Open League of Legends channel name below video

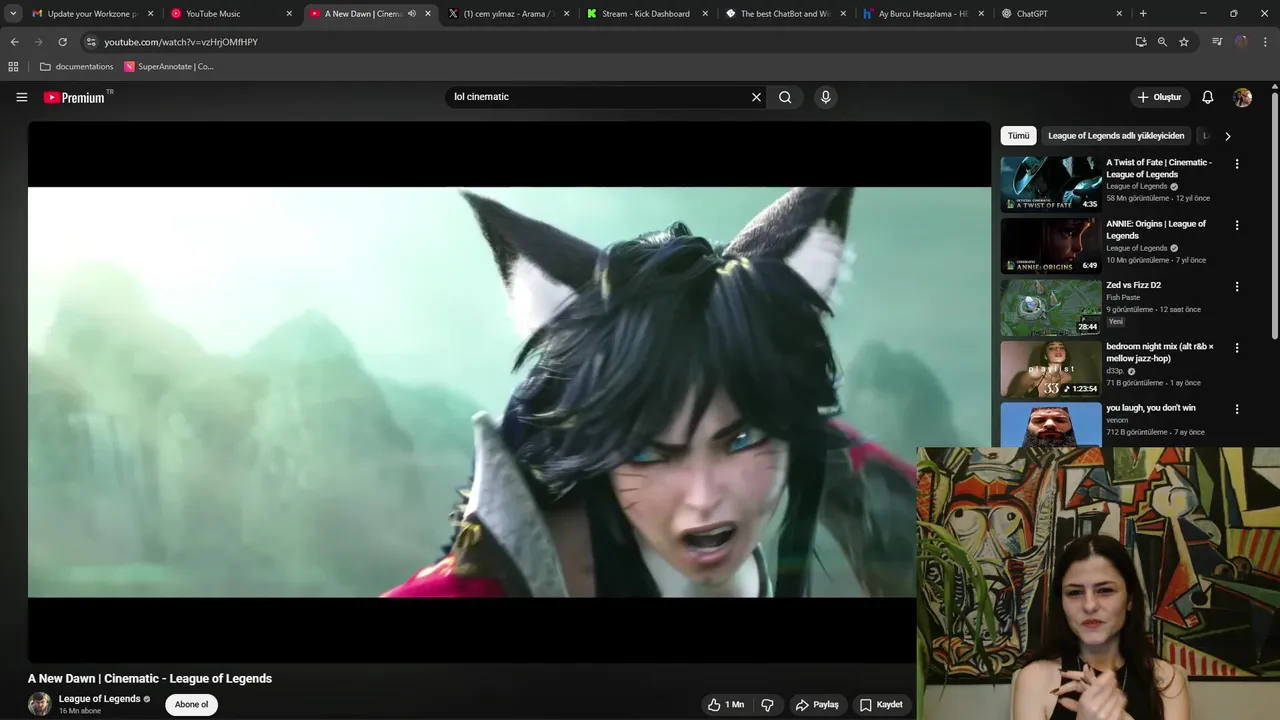tap(100, 699)
